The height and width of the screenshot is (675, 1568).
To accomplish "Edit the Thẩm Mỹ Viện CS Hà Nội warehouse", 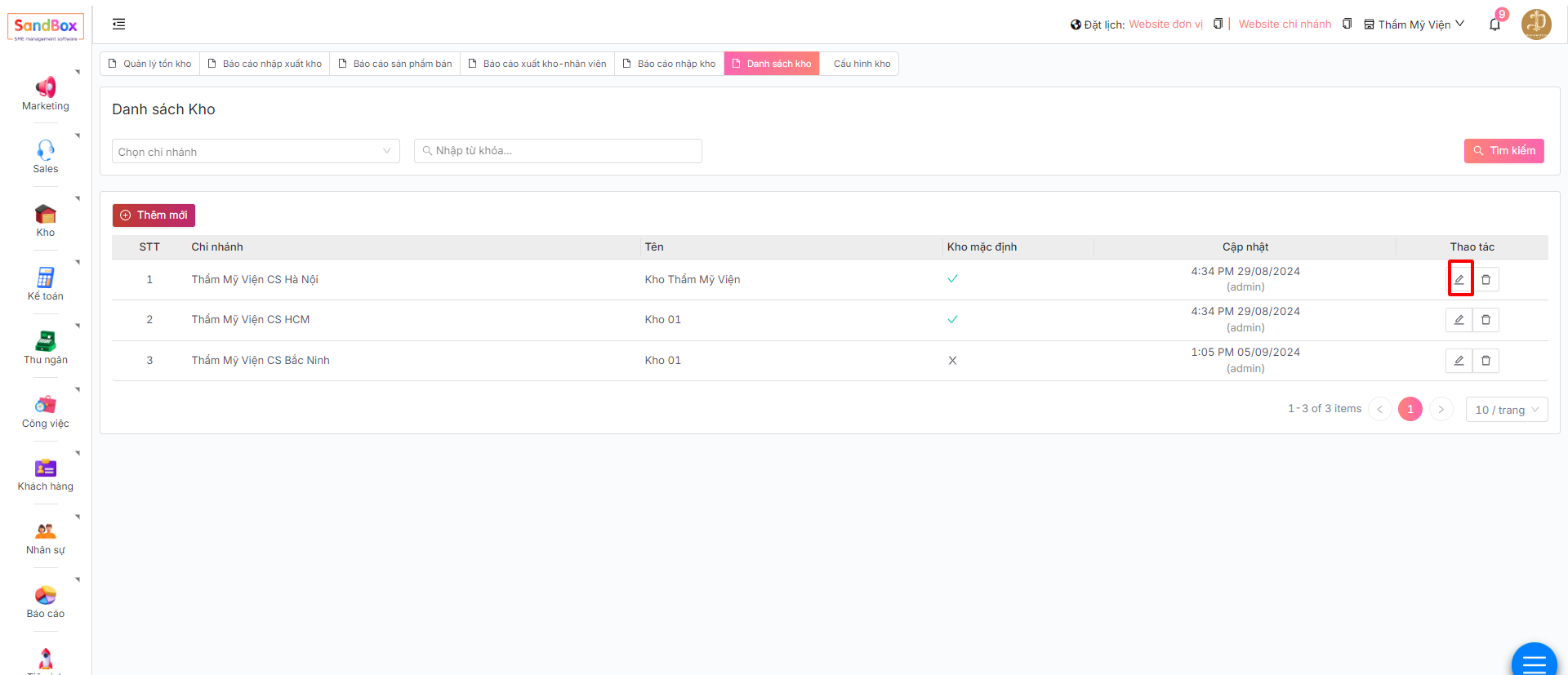I will 1459,279.
